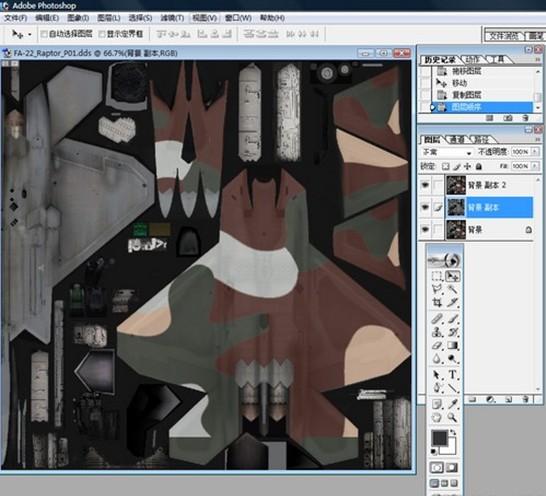
Task: Toggle lock image pixels
Action: coord(457,166)
